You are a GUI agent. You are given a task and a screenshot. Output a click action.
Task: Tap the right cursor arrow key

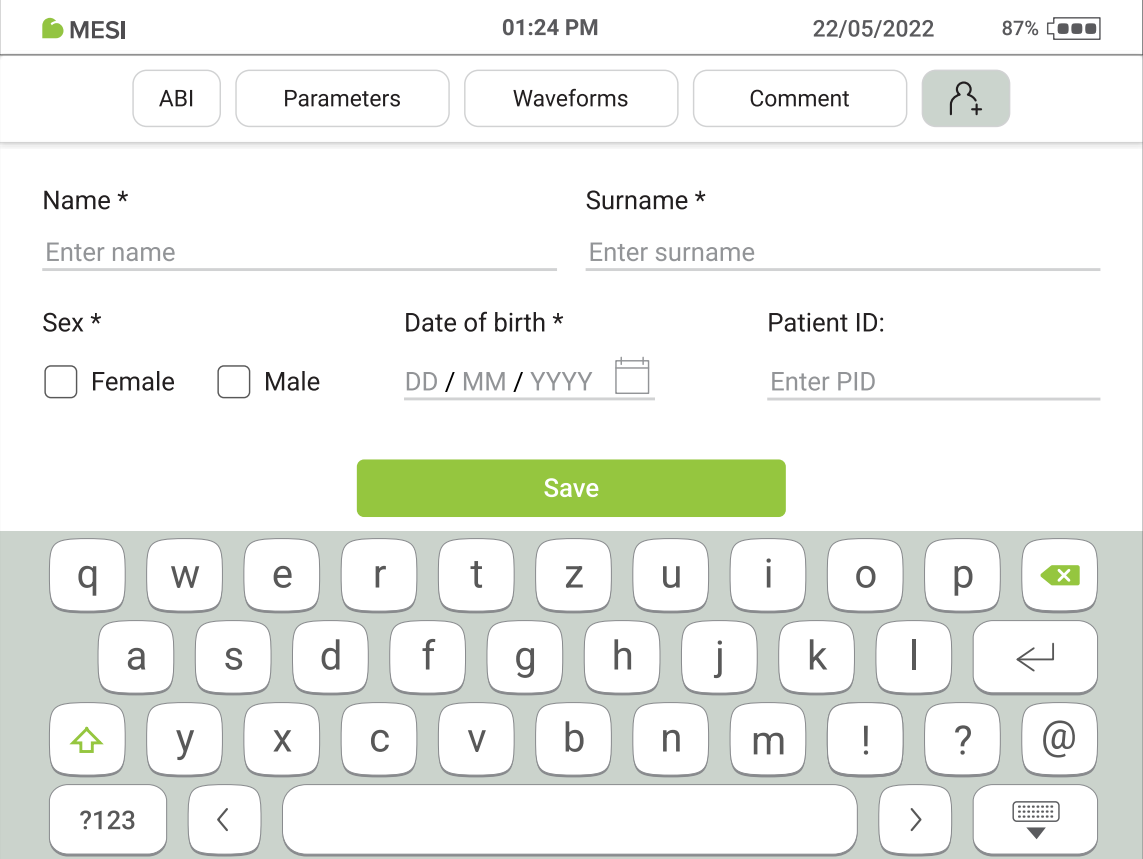tap(915, 820)
